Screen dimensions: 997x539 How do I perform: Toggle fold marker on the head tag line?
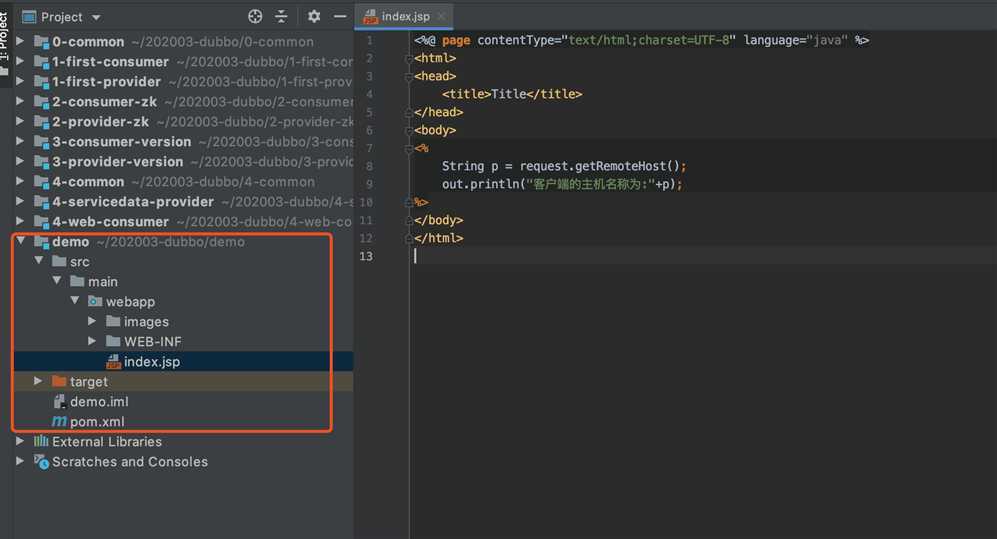[x=408, y=76]
